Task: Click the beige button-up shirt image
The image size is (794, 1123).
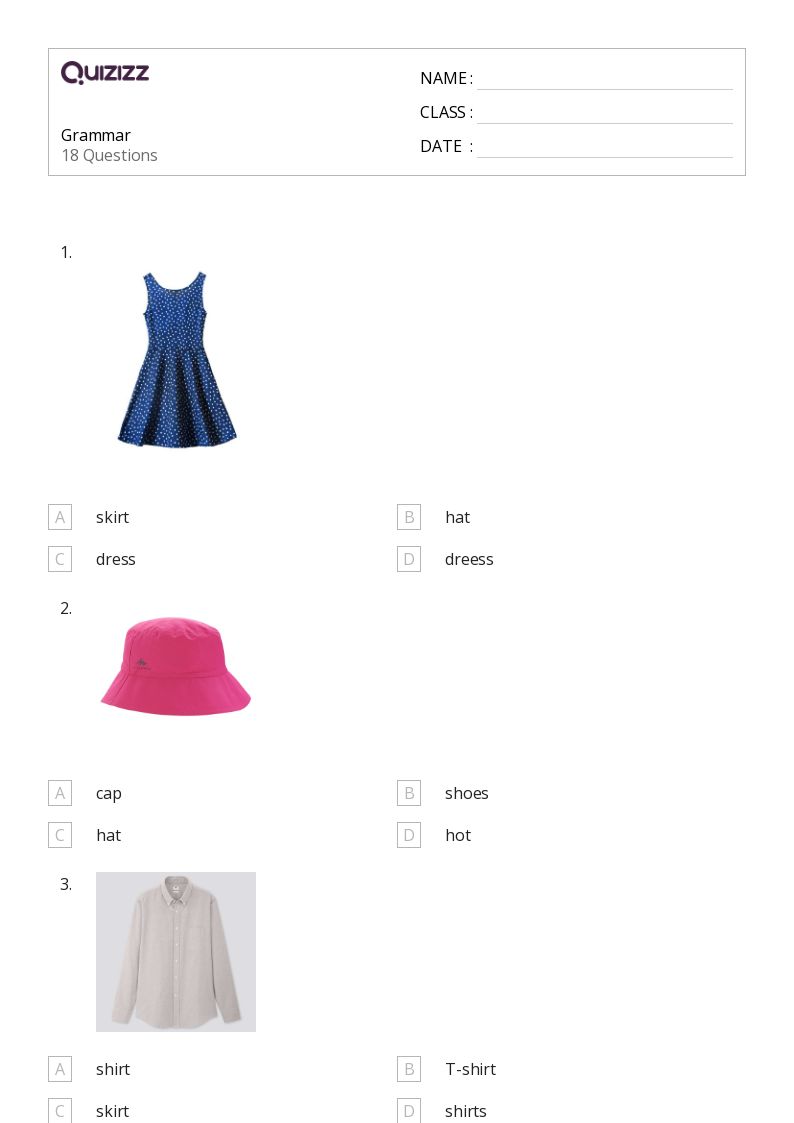Action: point(176,952)
